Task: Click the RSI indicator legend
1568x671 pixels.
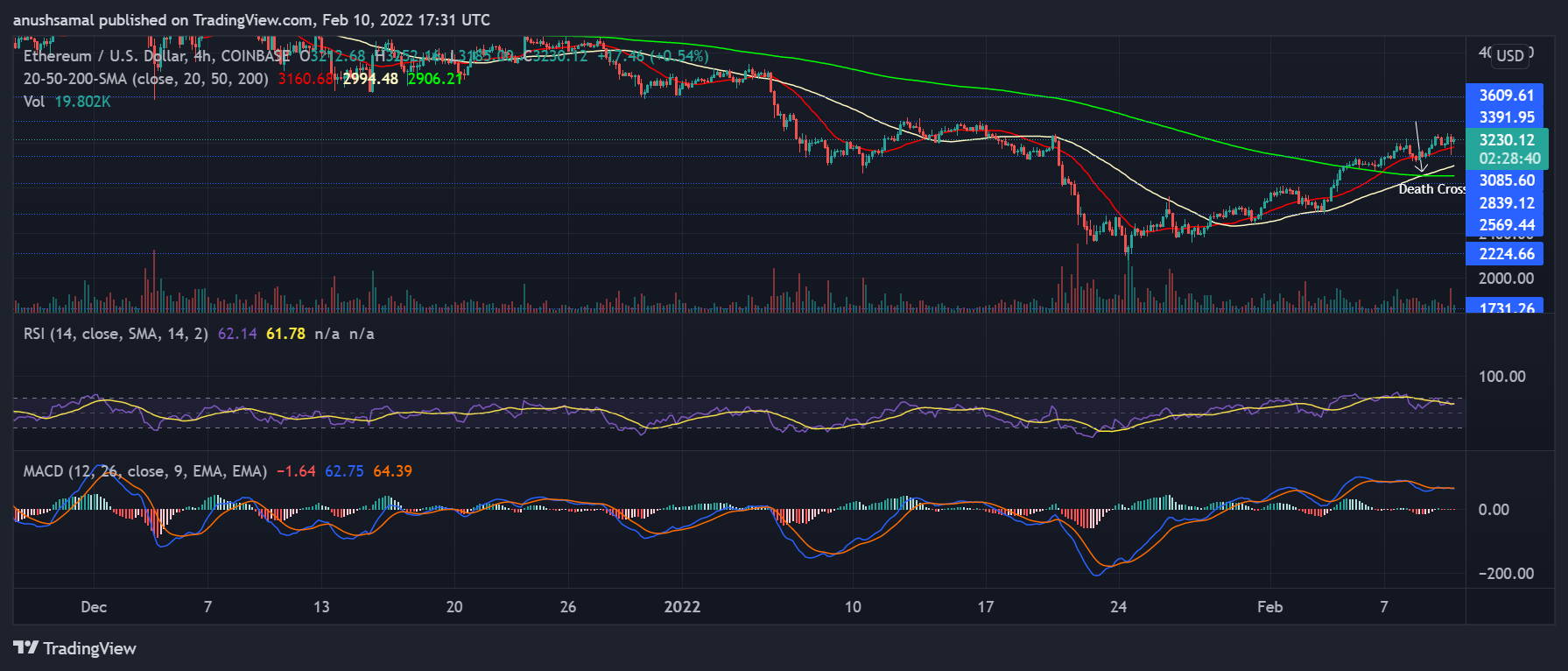Action: (x=116, y=334)
